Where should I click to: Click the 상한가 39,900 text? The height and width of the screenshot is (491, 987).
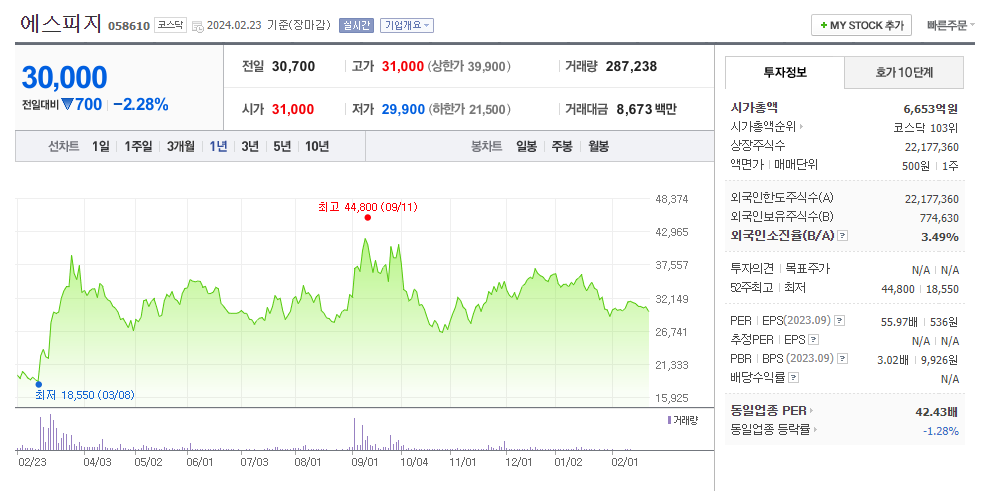[469, 66]
